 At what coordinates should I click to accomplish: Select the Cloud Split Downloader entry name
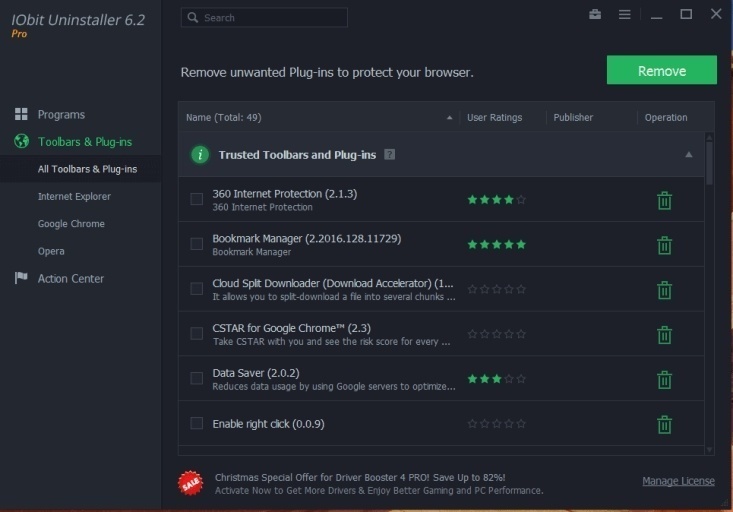tap(333, 283)
